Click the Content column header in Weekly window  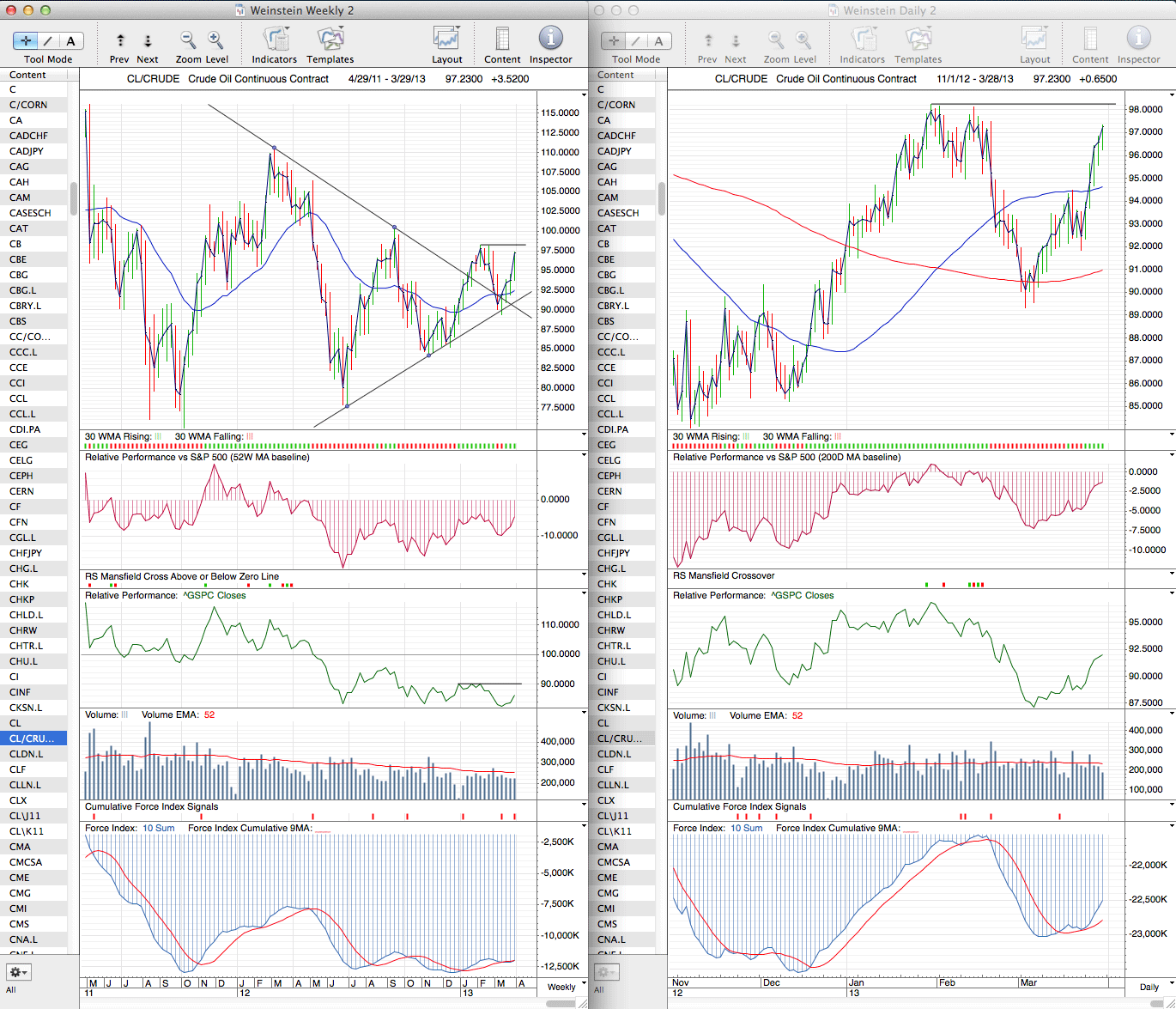click(x=28, y=75)
